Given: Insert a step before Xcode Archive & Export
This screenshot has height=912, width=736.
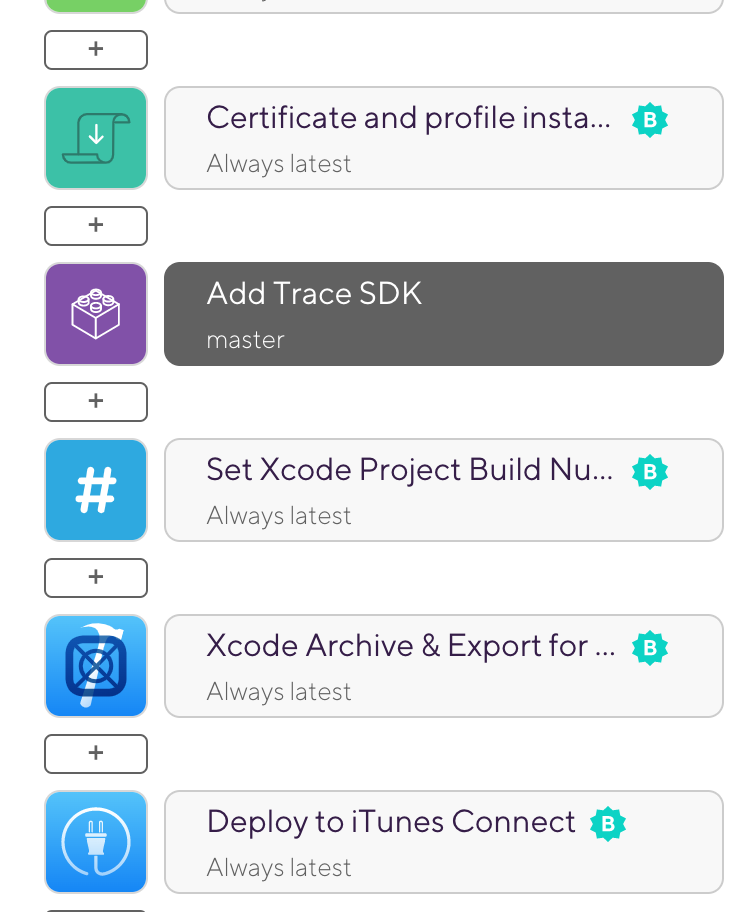Looking at the screenshot, I should pyautogui.click(x=96, y=578).
